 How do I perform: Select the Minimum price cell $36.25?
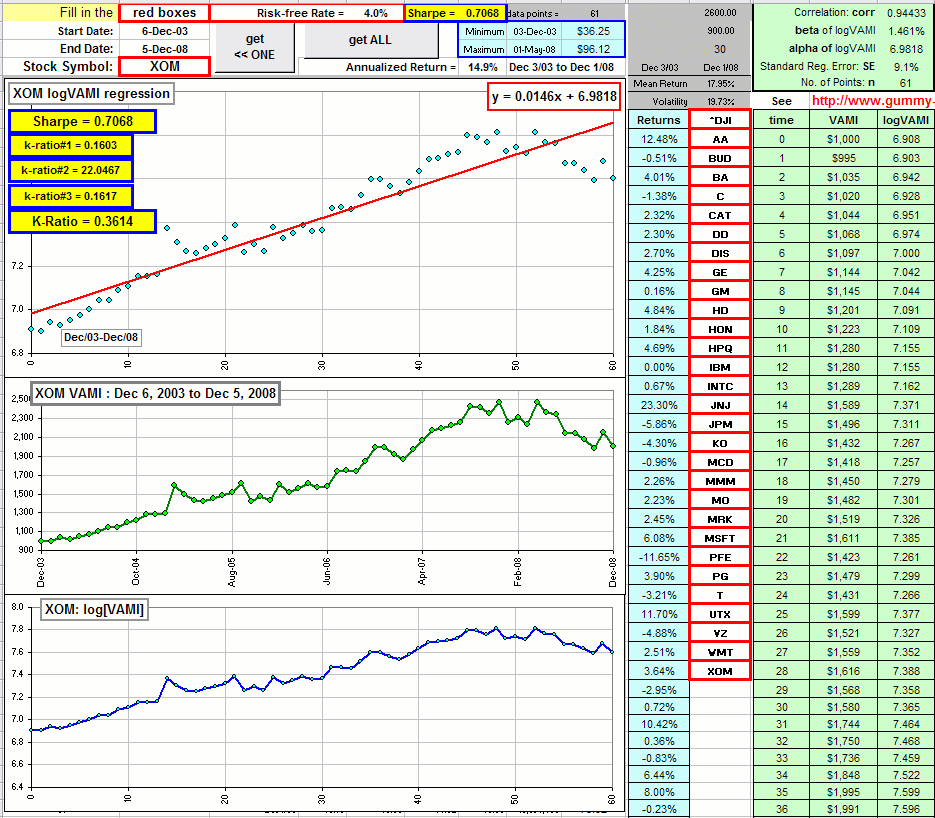(x=593, y=31)
